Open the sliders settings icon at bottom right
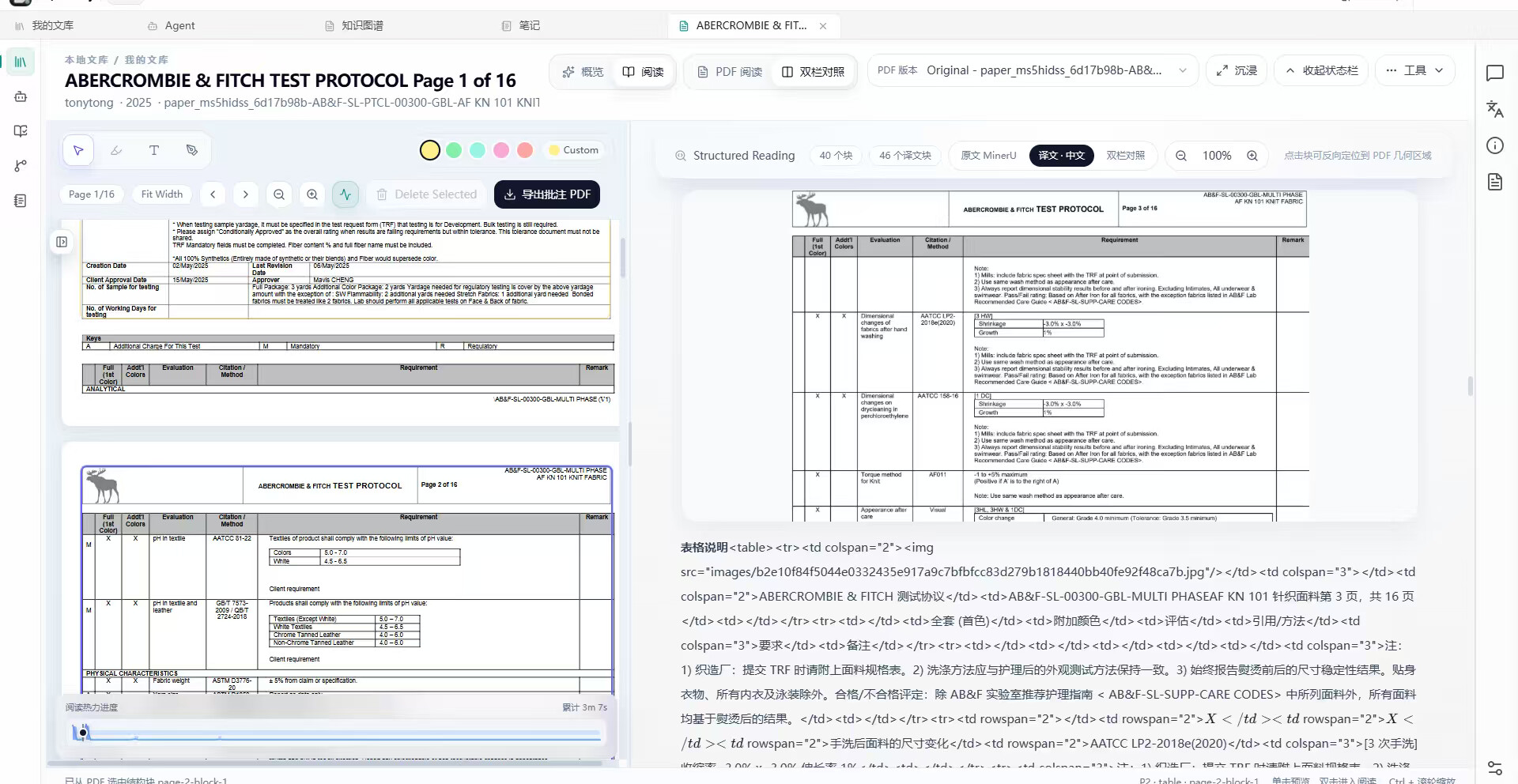The image size is (1518, 784). pyautogui.click(x=1494, y=768)
